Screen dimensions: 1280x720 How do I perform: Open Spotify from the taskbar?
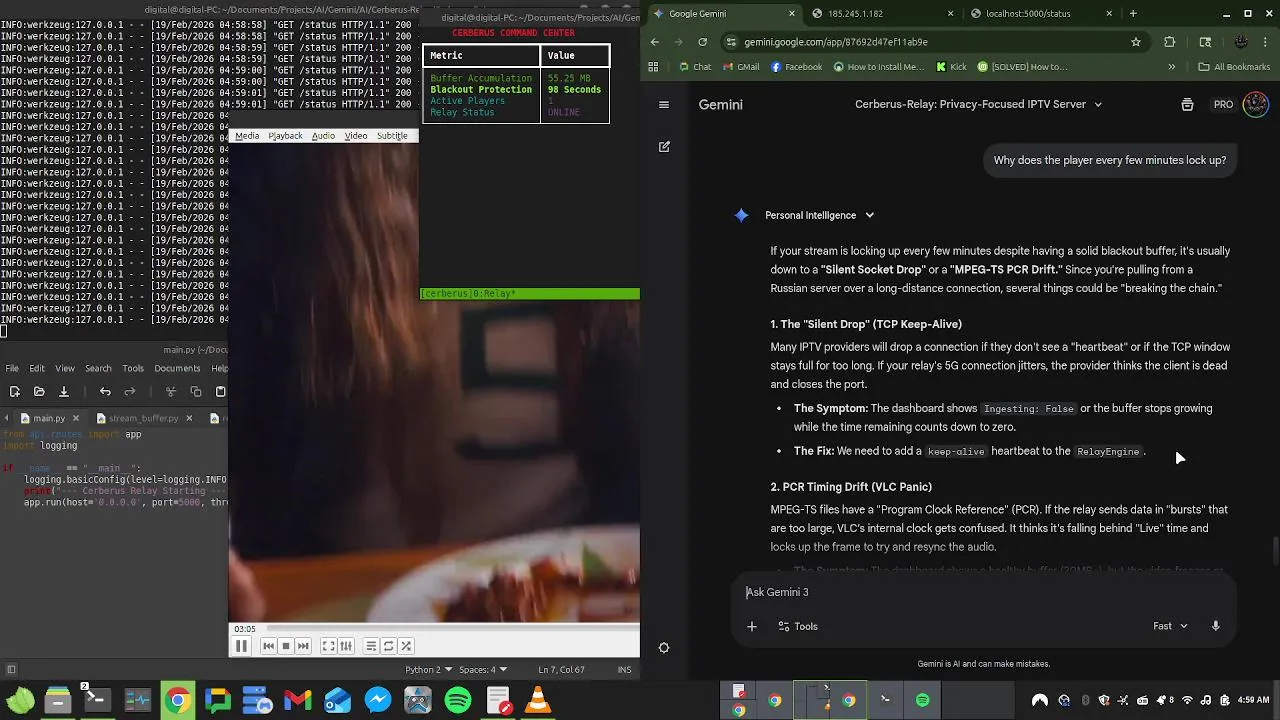(x=458, y=700)
